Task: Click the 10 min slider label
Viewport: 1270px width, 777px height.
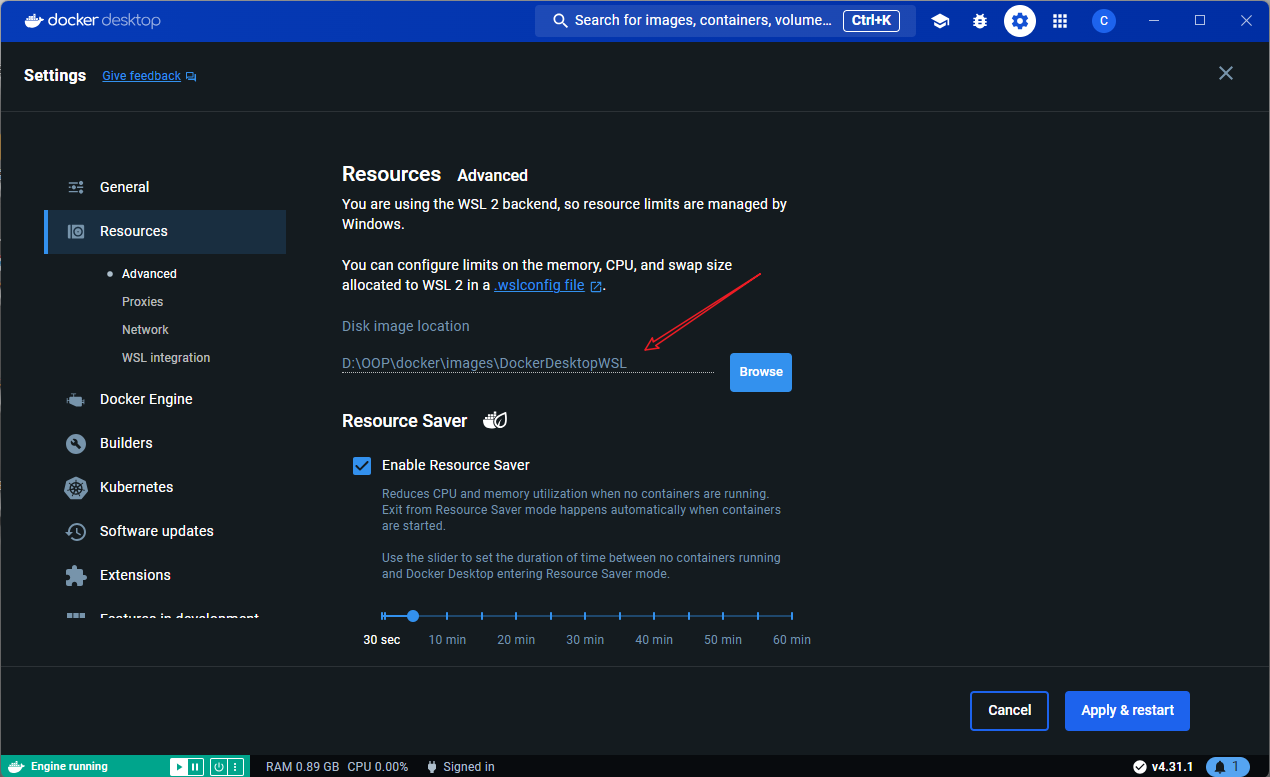Action: [x=448, y=640]
